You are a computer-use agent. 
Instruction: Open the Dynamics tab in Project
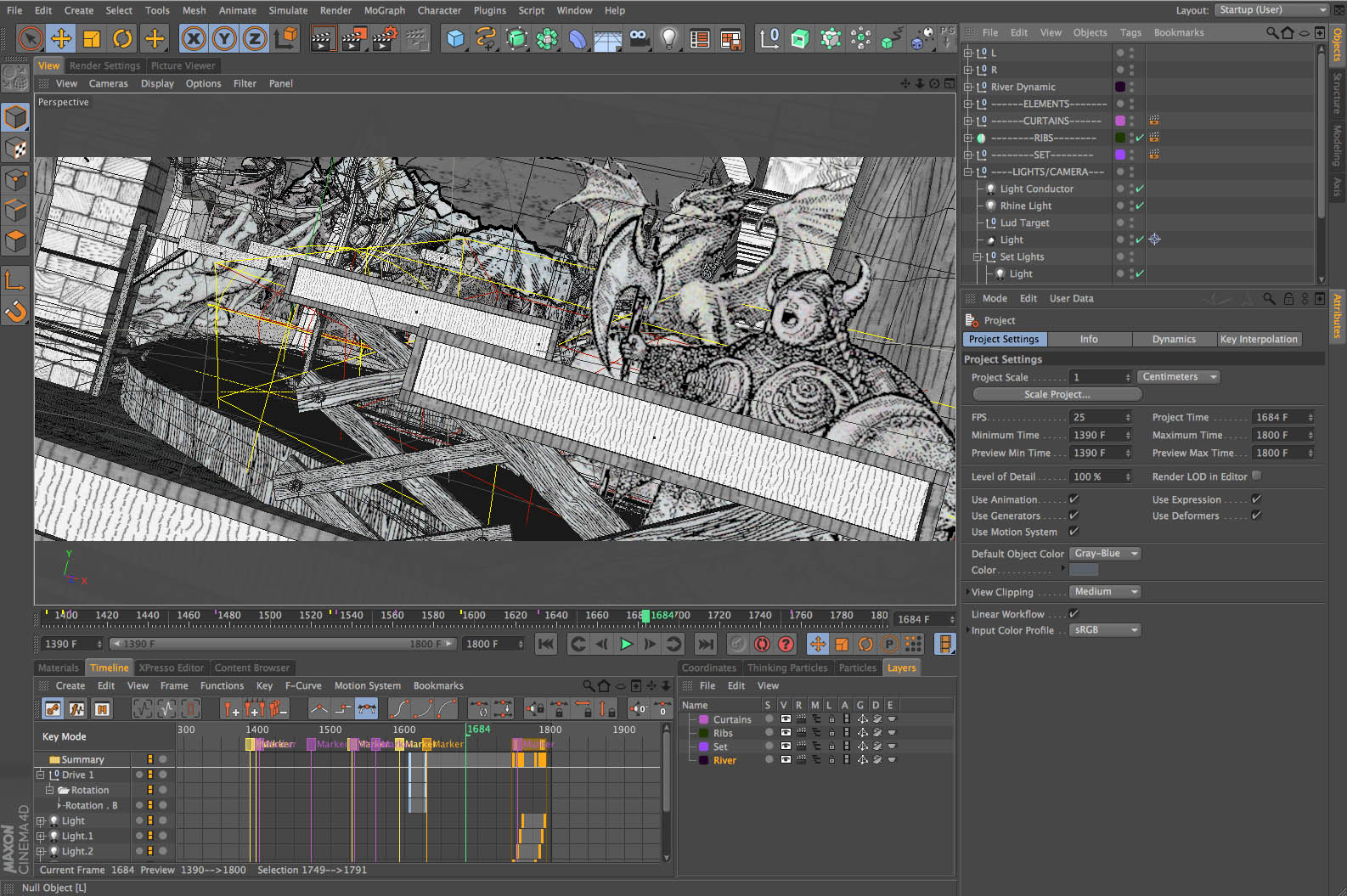coord(1174,339)
